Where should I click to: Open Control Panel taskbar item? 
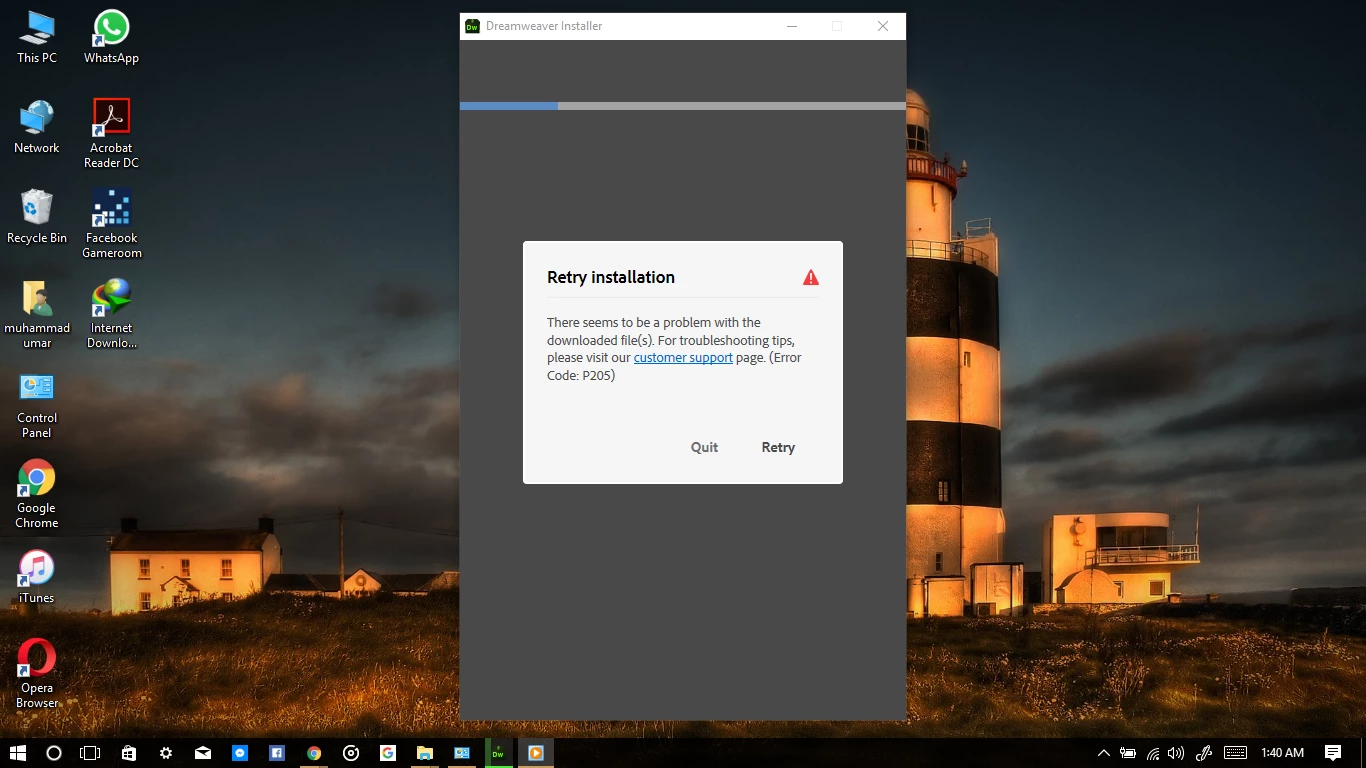pyautogui.click(x=462, y=753)
